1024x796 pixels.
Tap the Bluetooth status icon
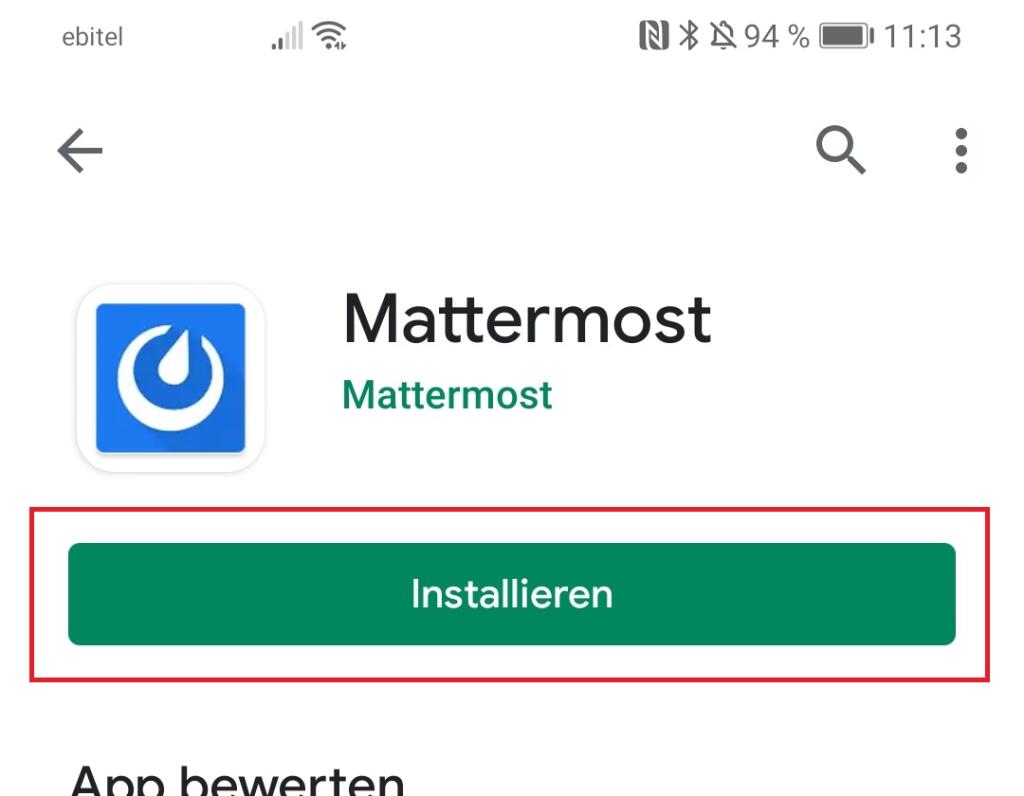(688, 35)
